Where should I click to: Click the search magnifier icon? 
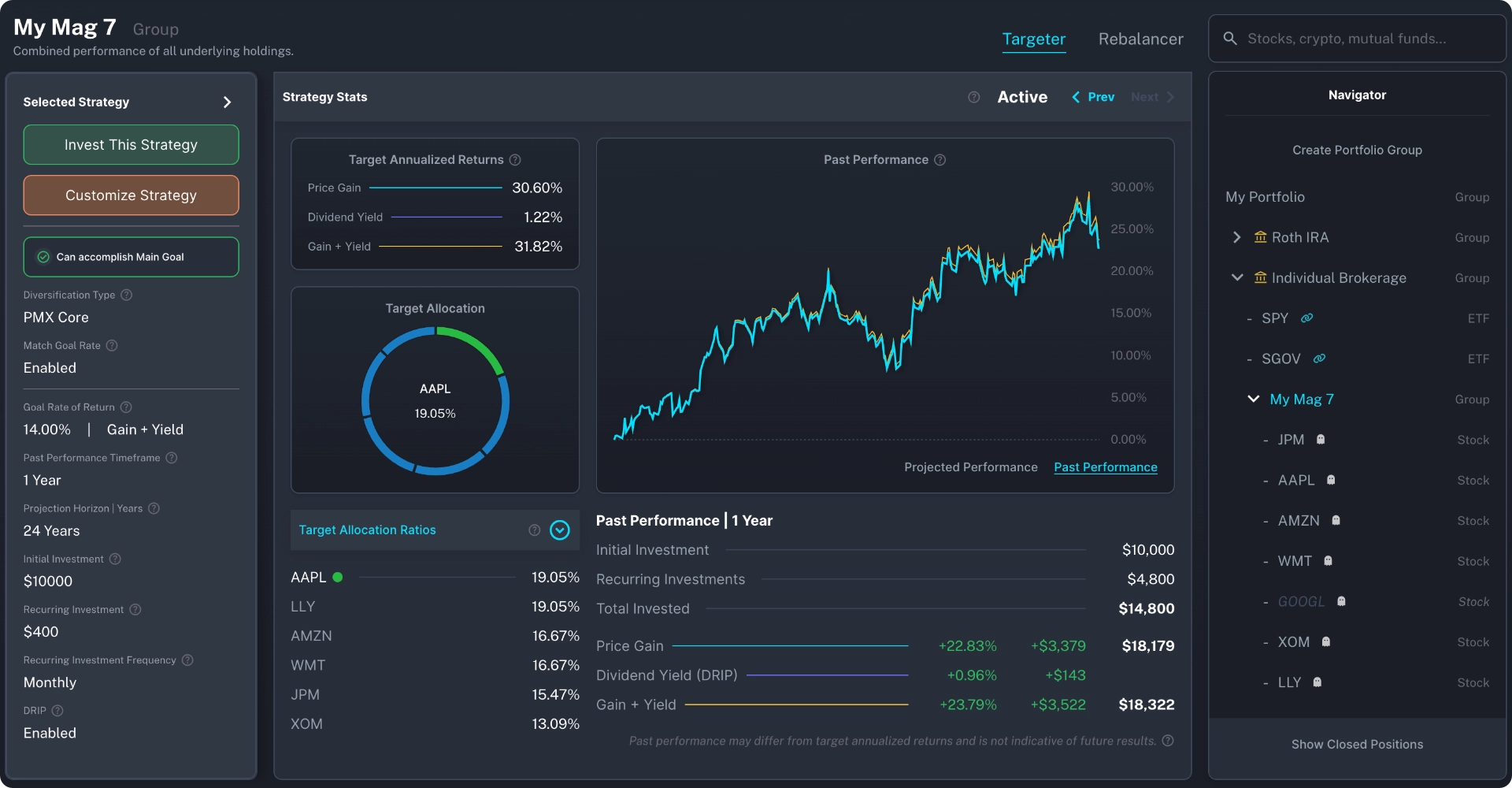1229,39
